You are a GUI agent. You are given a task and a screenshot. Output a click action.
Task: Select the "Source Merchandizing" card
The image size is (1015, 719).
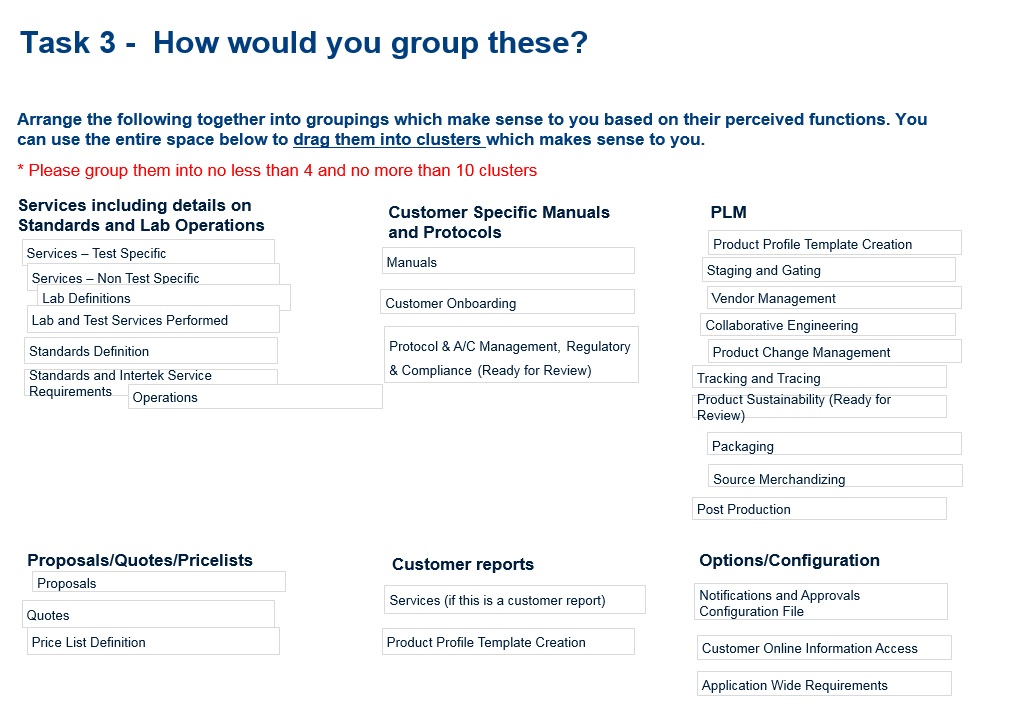point(834,478)
